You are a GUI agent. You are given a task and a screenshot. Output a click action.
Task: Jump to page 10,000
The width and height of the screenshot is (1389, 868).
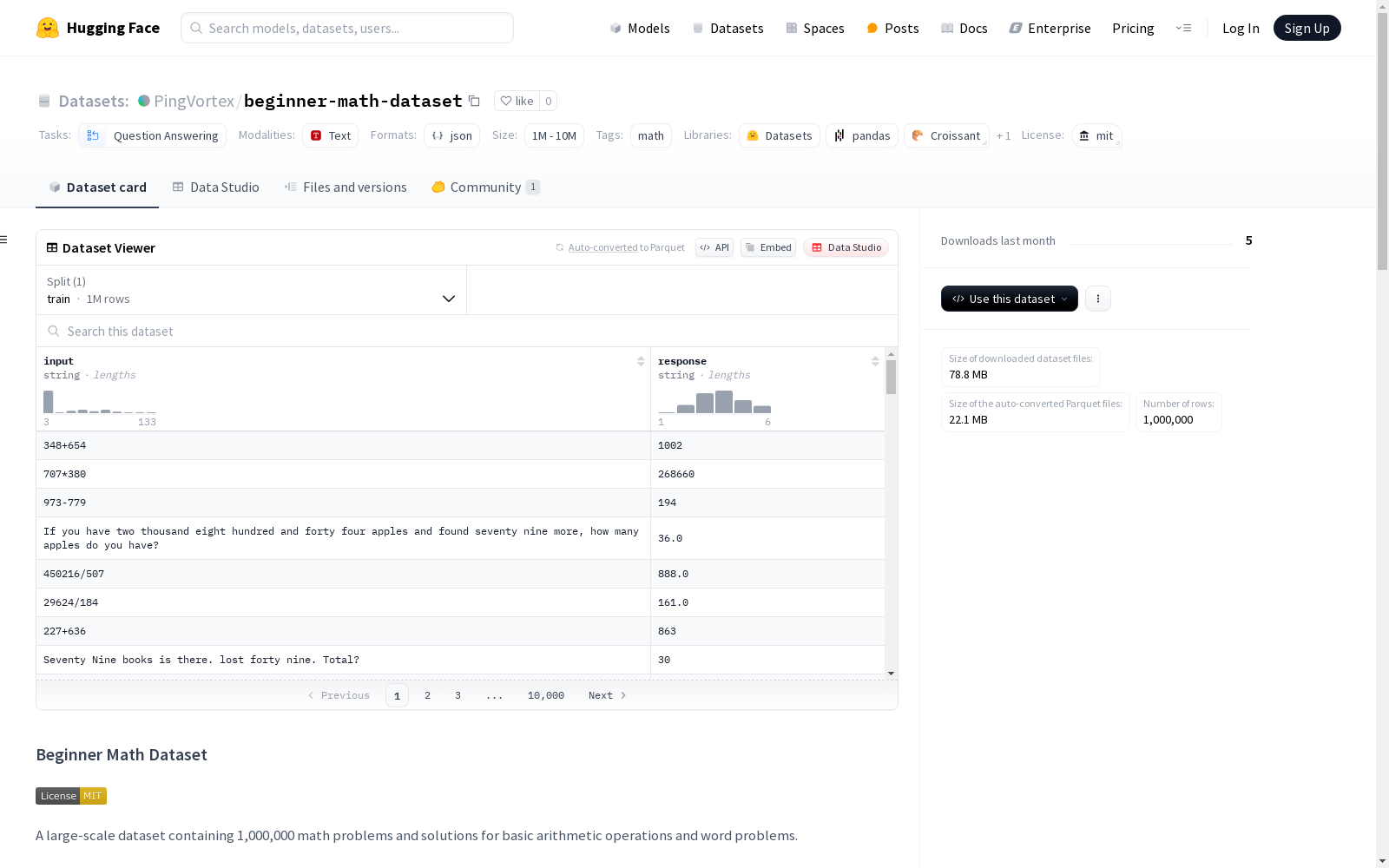(546, 695)
